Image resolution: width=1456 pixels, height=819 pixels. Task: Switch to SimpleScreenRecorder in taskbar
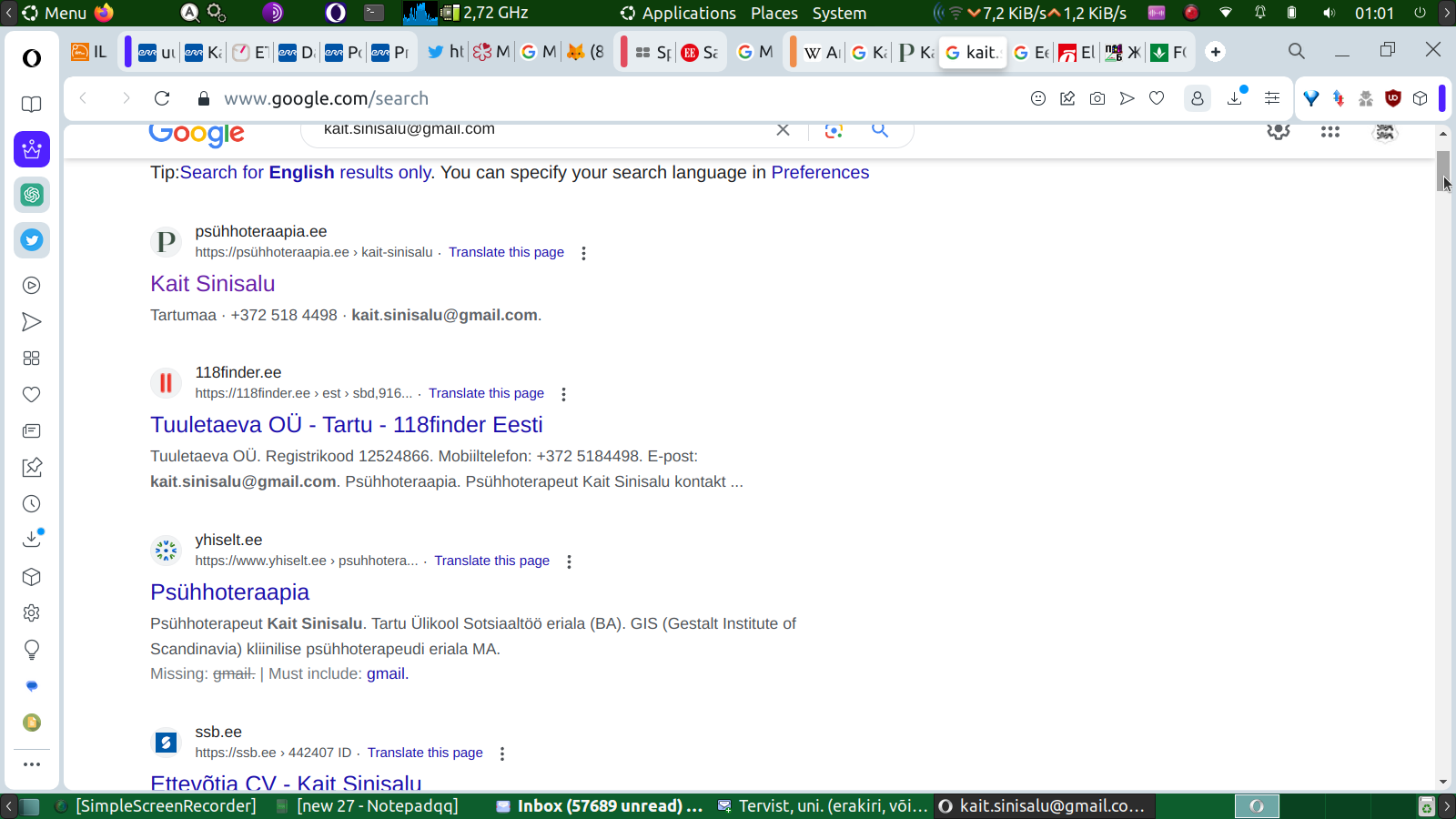pos(156,806)
